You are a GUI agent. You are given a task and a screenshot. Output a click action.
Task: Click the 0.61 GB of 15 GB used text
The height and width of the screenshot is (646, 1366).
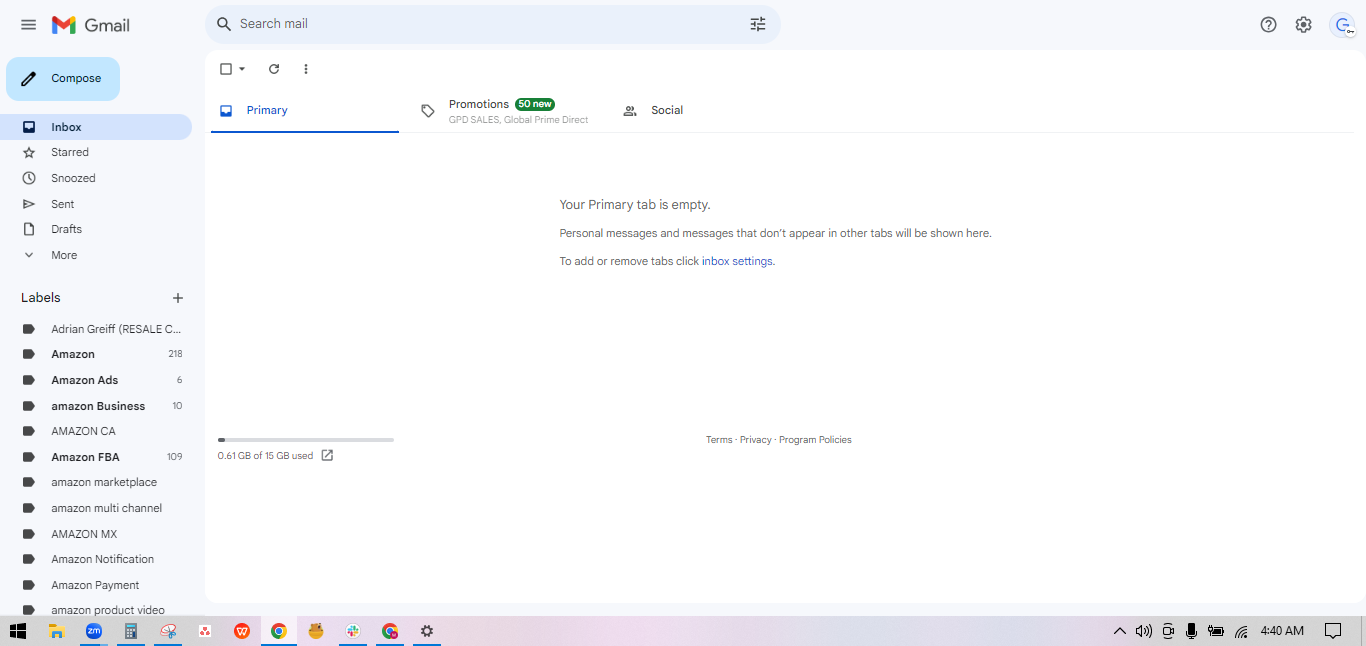click(x=265, y=456)
